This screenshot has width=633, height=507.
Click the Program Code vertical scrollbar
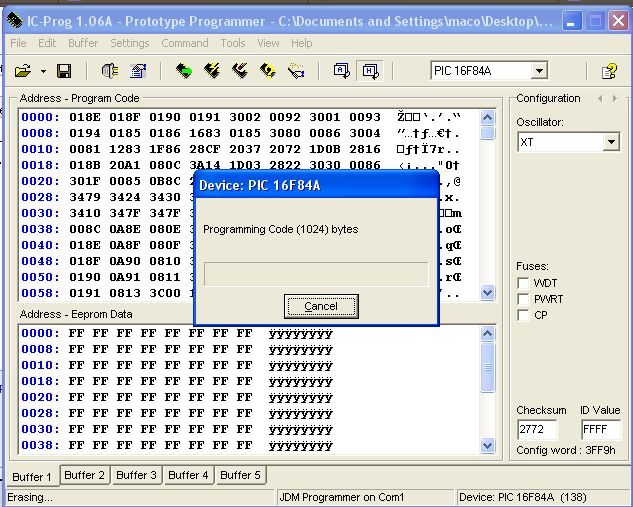point(488,210)
